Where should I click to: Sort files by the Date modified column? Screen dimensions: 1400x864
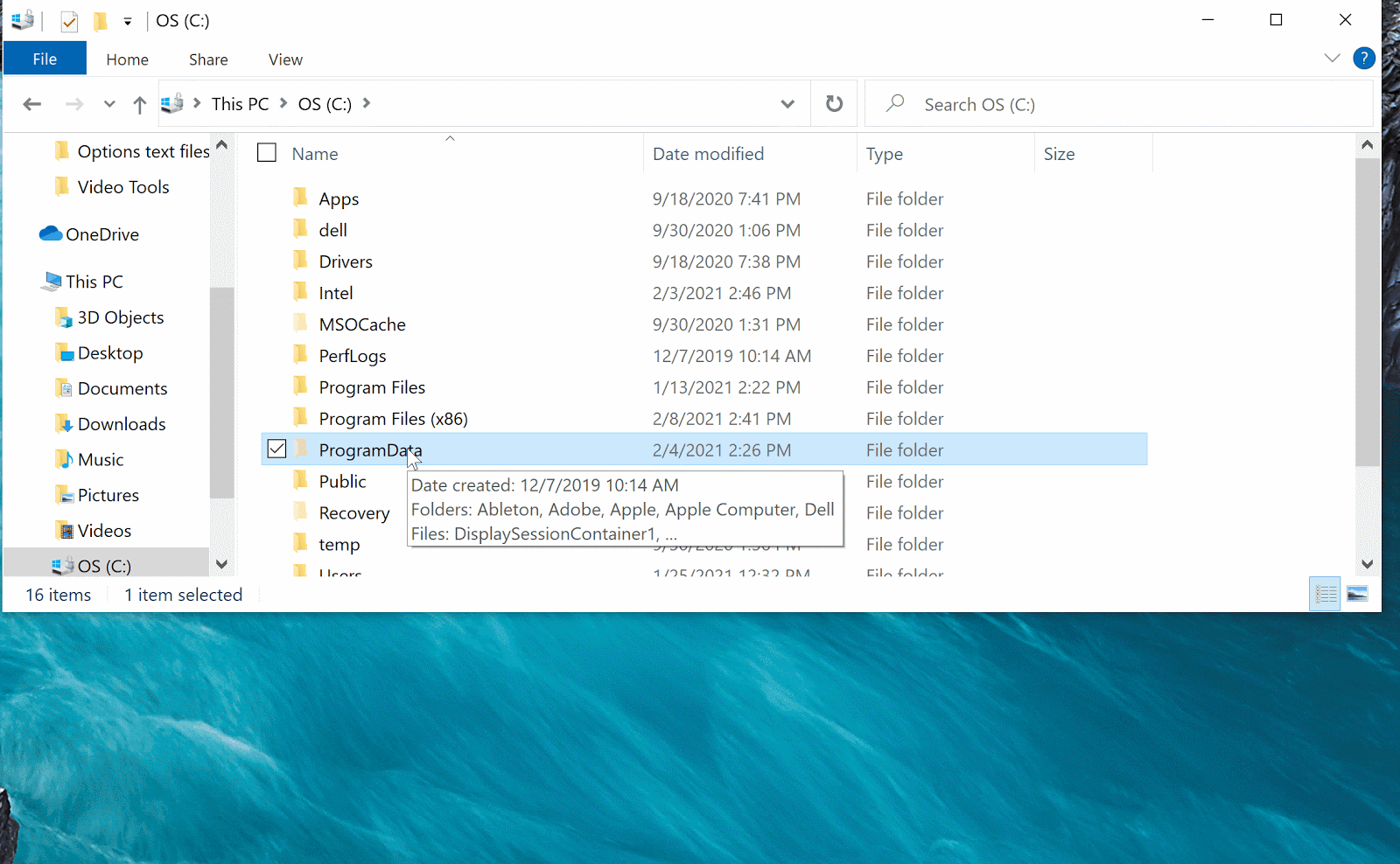[x=707, y=153]
